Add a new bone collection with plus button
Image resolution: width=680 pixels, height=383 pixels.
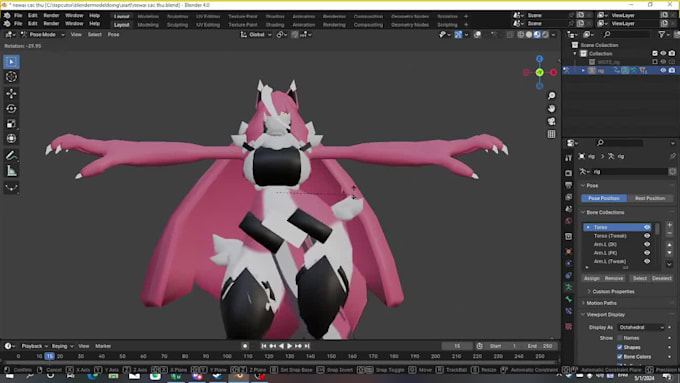click(x=670, y=225)
